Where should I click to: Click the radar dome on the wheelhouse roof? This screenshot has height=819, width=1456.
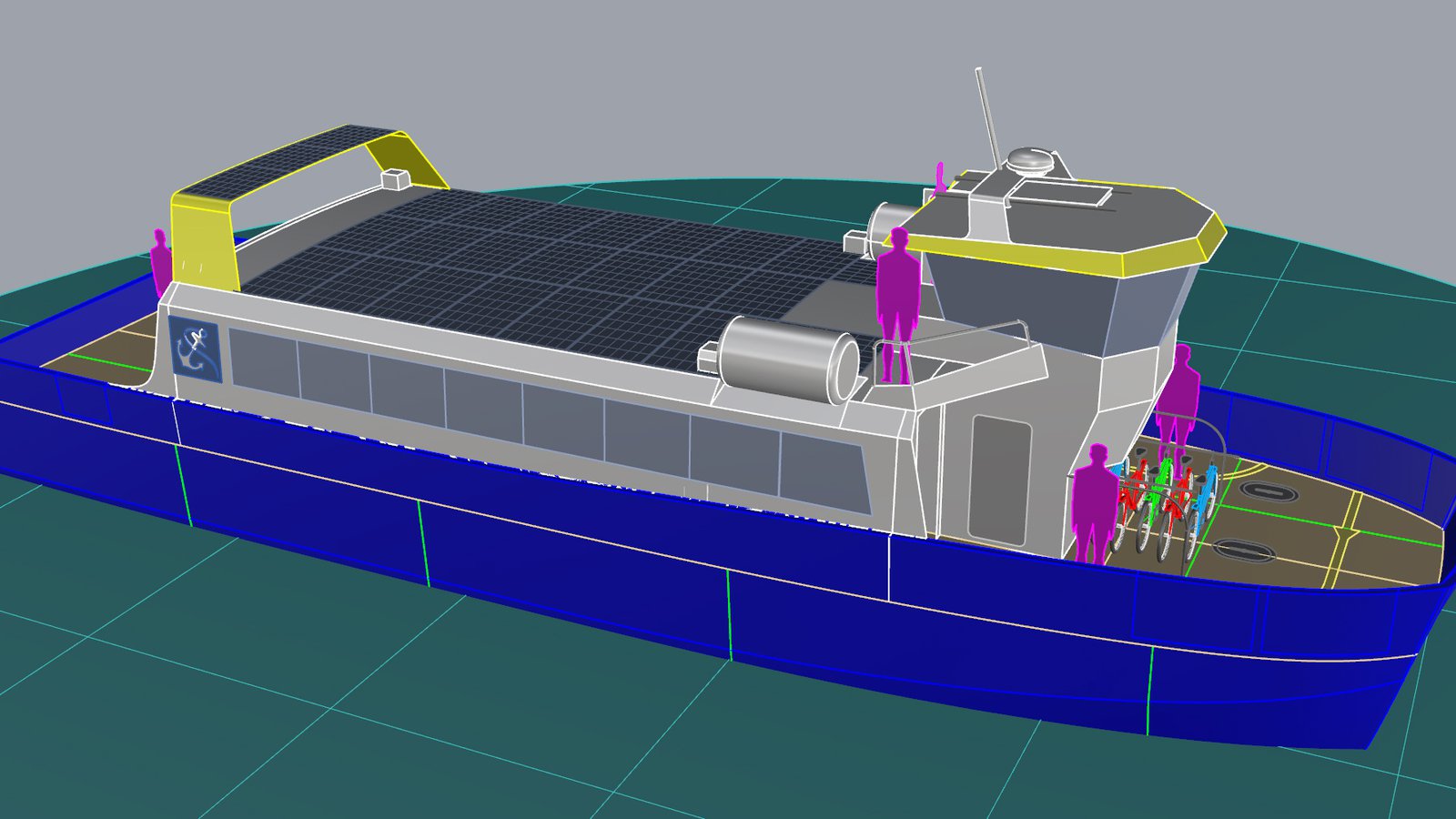tap(1030, 160)
